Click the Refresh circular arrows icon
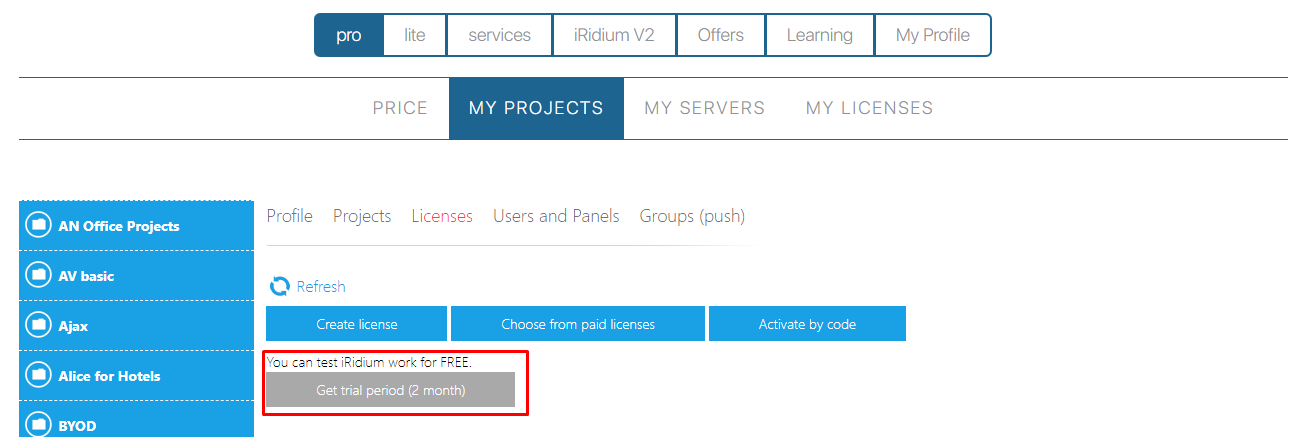The width and height of the screenshot is (1308, 437). 280,287
